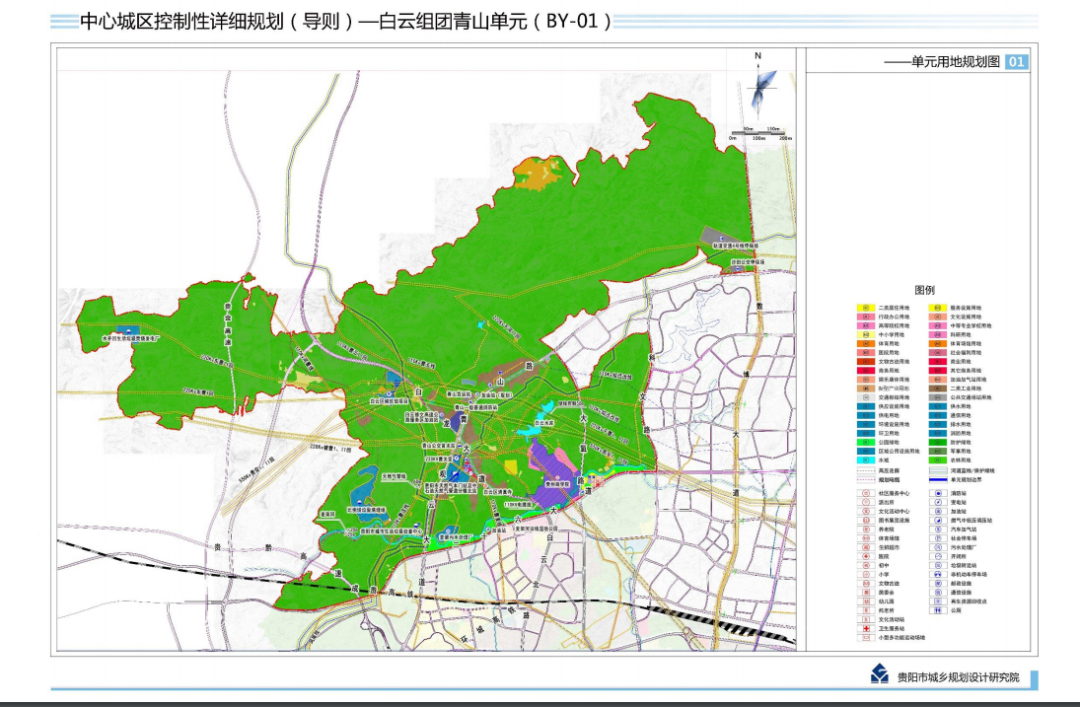Click the 社会停车场 parking legend icon
Viewport: 1080px width, 707px height.
point(939,538)
